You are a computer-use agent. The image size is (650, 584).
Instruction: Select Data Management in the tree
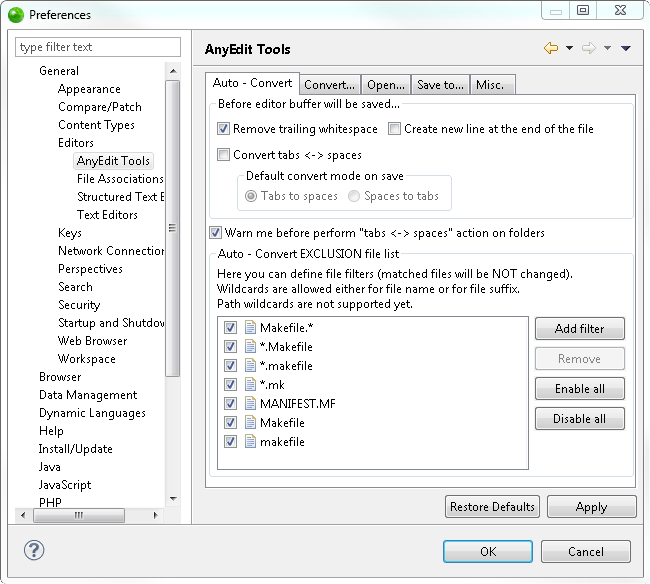88,395
